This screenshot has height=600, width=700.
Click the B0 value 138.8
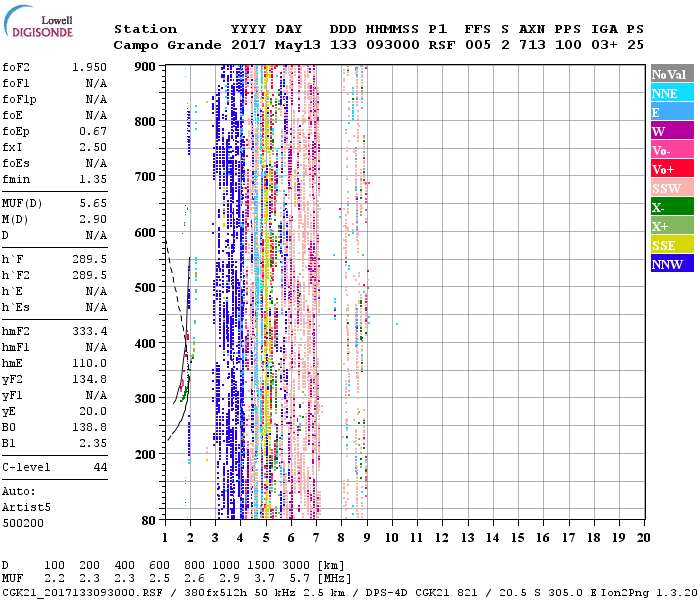pos(89,428)
